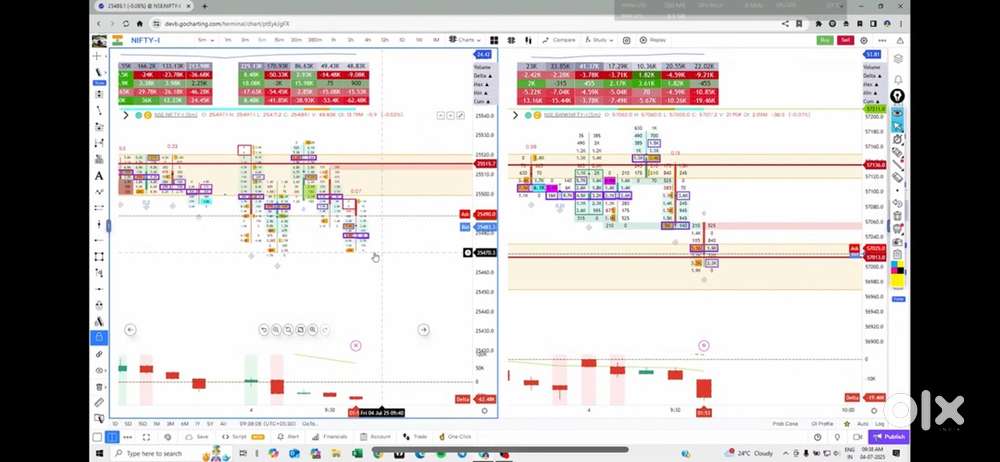1000x462 pixels.
Task: Expand the Study indicators dropdown
Action: 600,40
